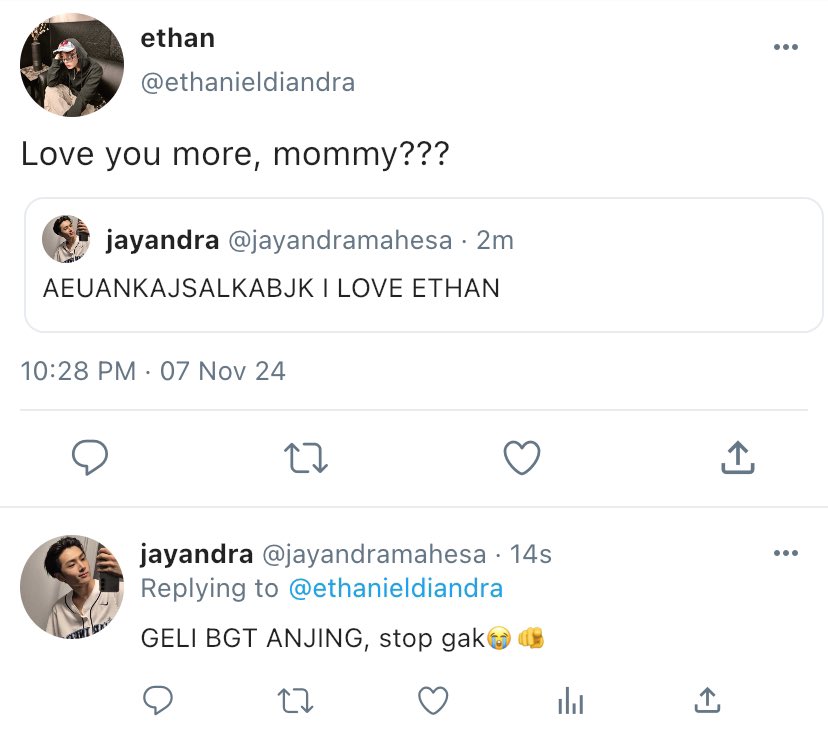
Task: Share jayandra's reply tweet
Action: 707,700
